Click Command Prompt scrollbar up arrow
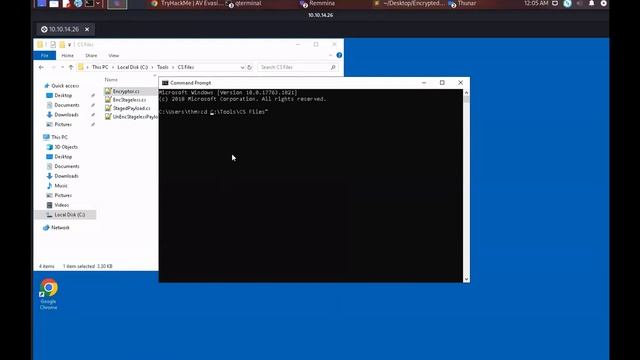 tap(466, 93)
